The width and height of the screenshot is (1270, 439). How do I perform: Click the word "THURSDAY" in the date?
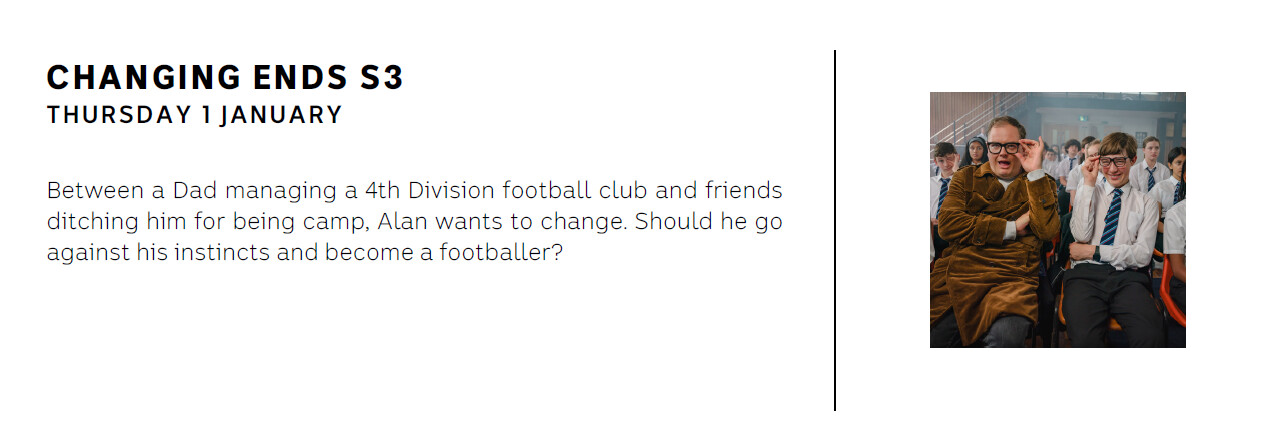click(x=118, y=115)
